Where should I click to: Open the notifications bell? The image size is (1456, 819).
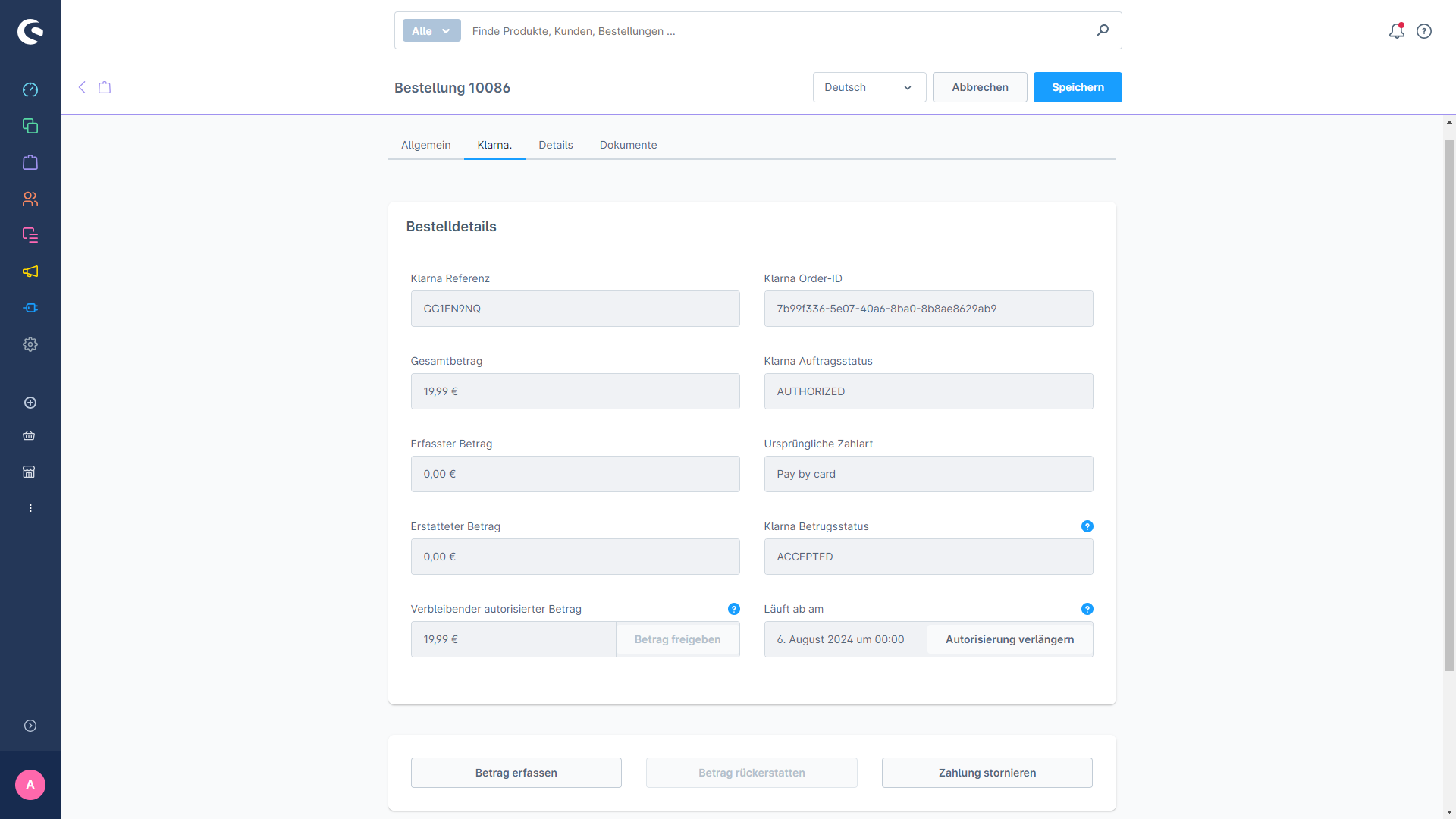pyautogui.click(x=1397, y=31)
